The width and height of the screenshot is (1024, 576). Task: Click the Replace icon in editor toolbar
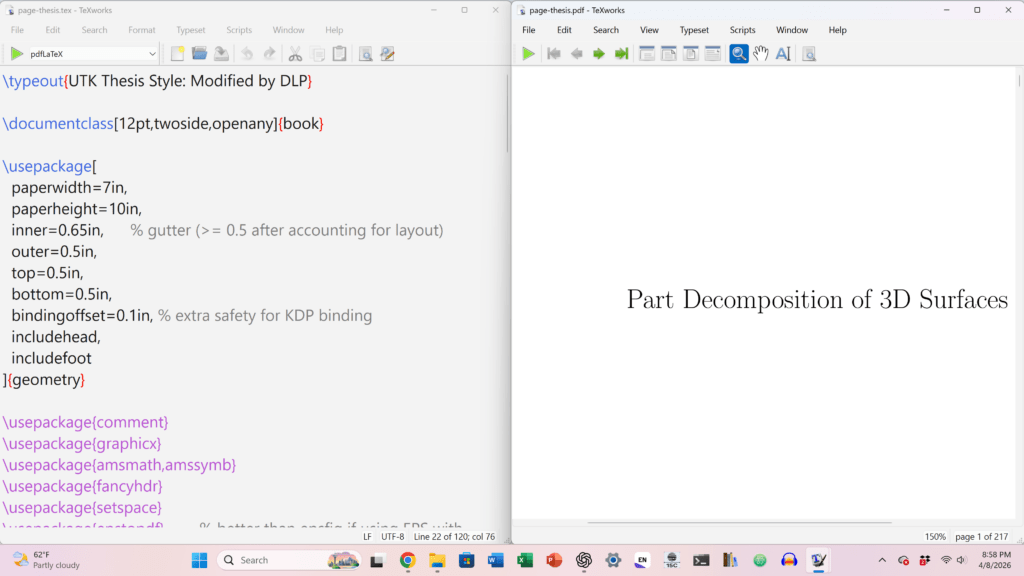[x=387, y=54]
